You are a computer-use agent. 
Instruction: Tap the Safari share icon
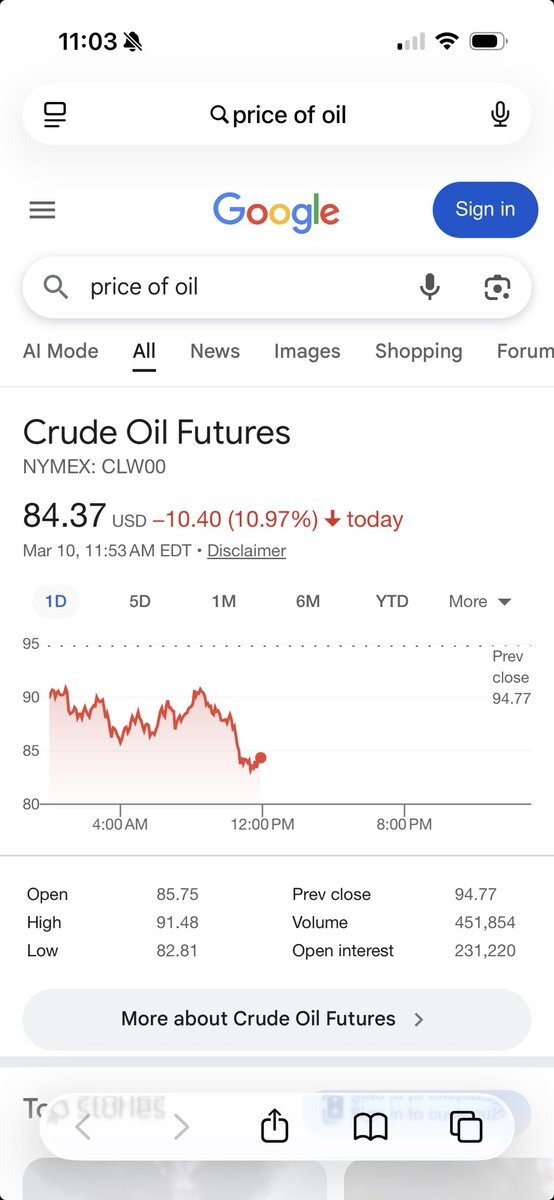click(x=274, y=1126)
